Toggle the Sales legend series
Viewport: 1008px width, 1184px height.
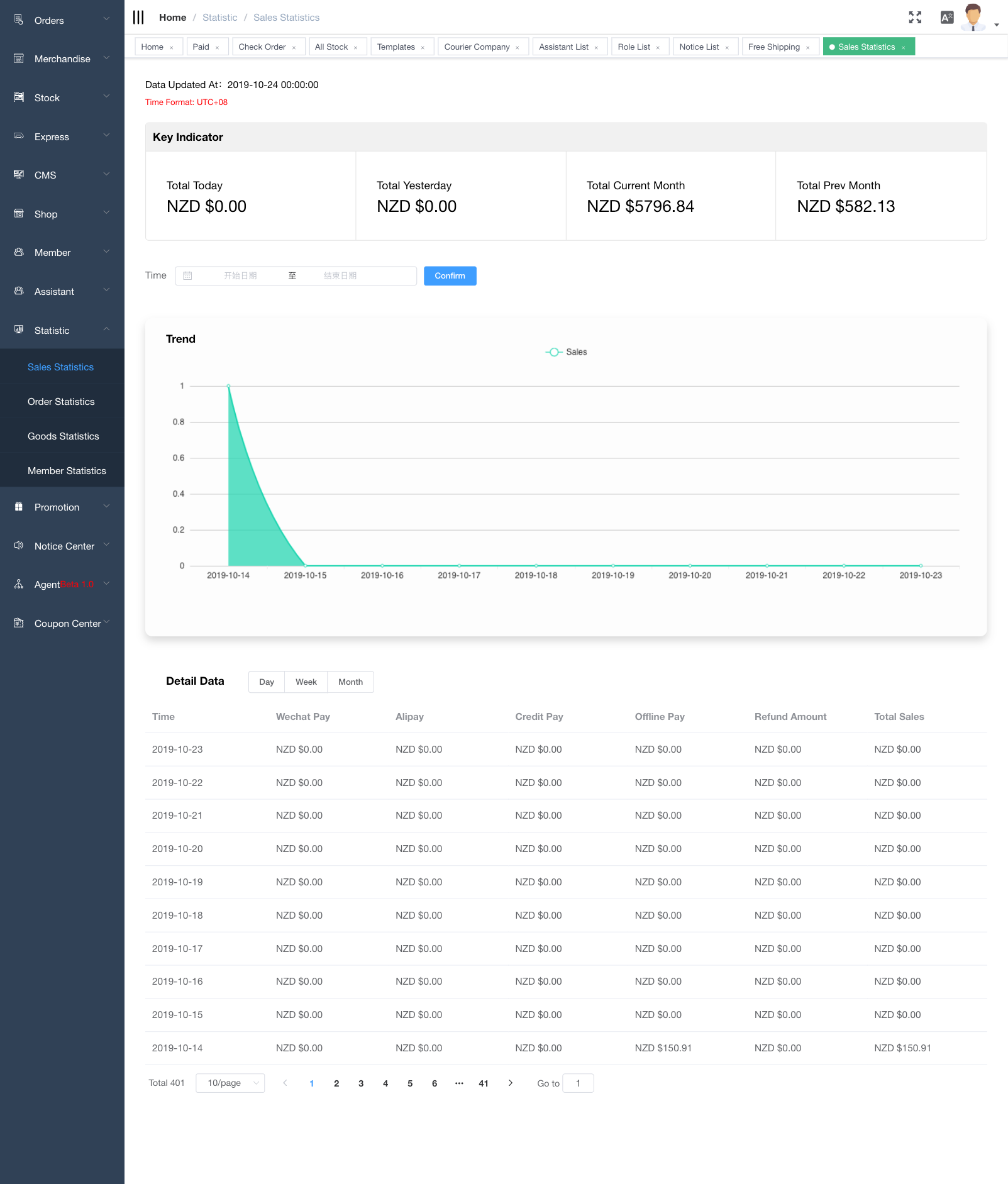click(566, 352)
